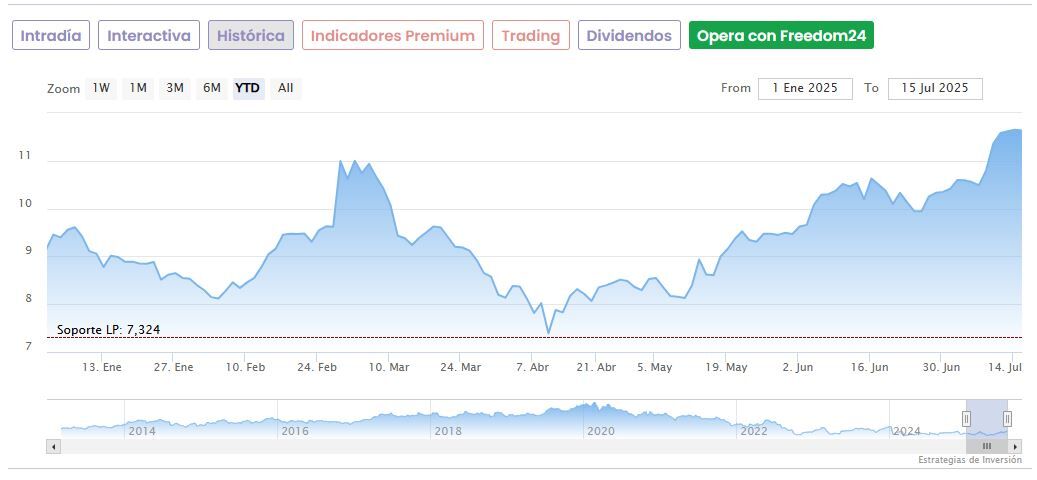Click the scrollbar right arrow
This screenshot has height=480, width=1037.
coord(1015,446)
